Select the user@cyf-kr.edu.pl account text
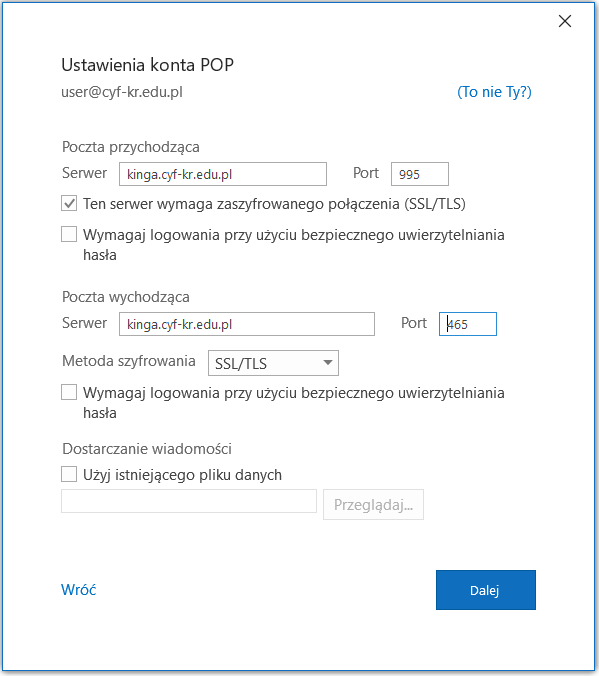This screenshot has width=599, height=676. coord(122,92)
